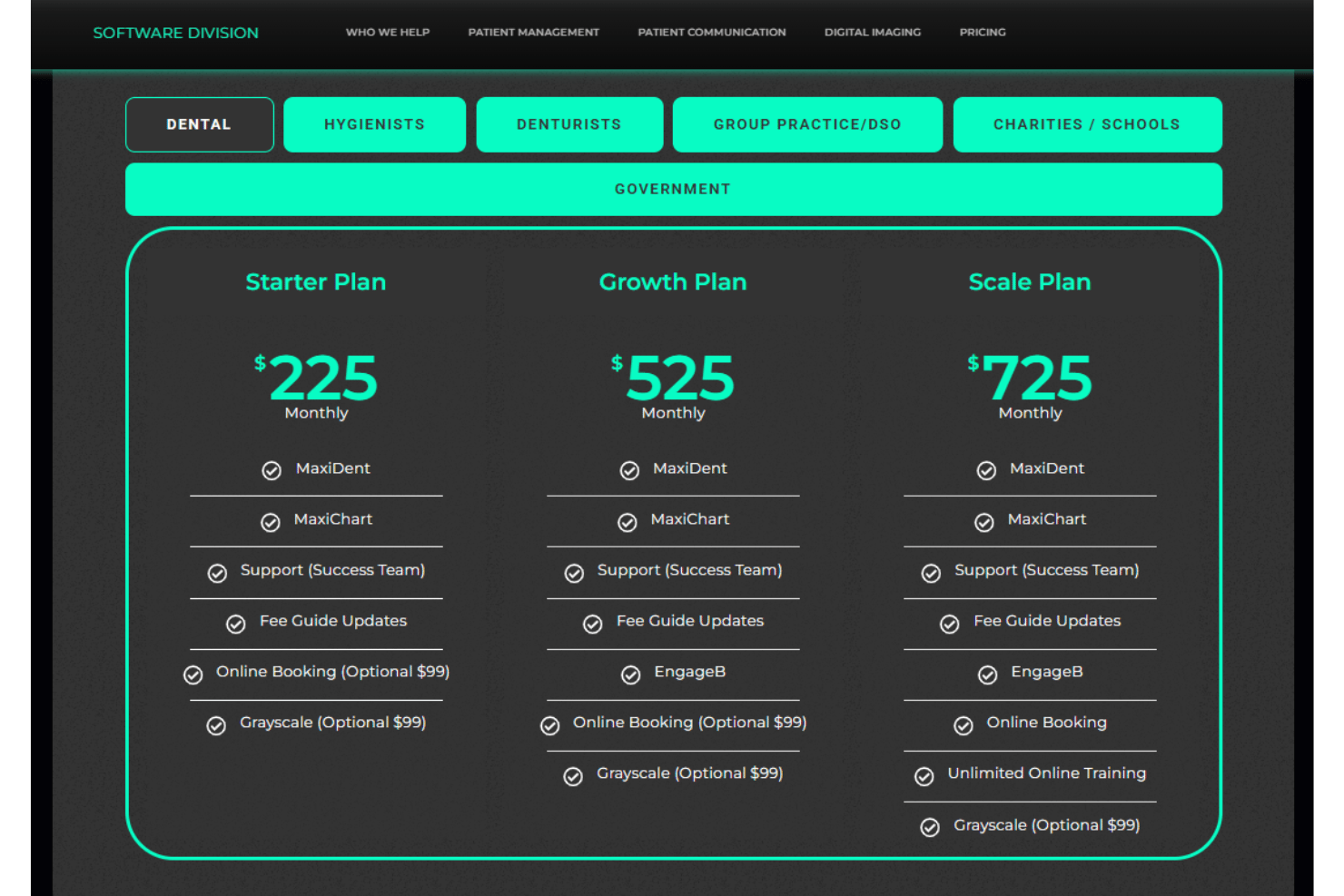Click Unlimited Online Training check icon
Viewport: 1344px width, 896px height.
924,776
